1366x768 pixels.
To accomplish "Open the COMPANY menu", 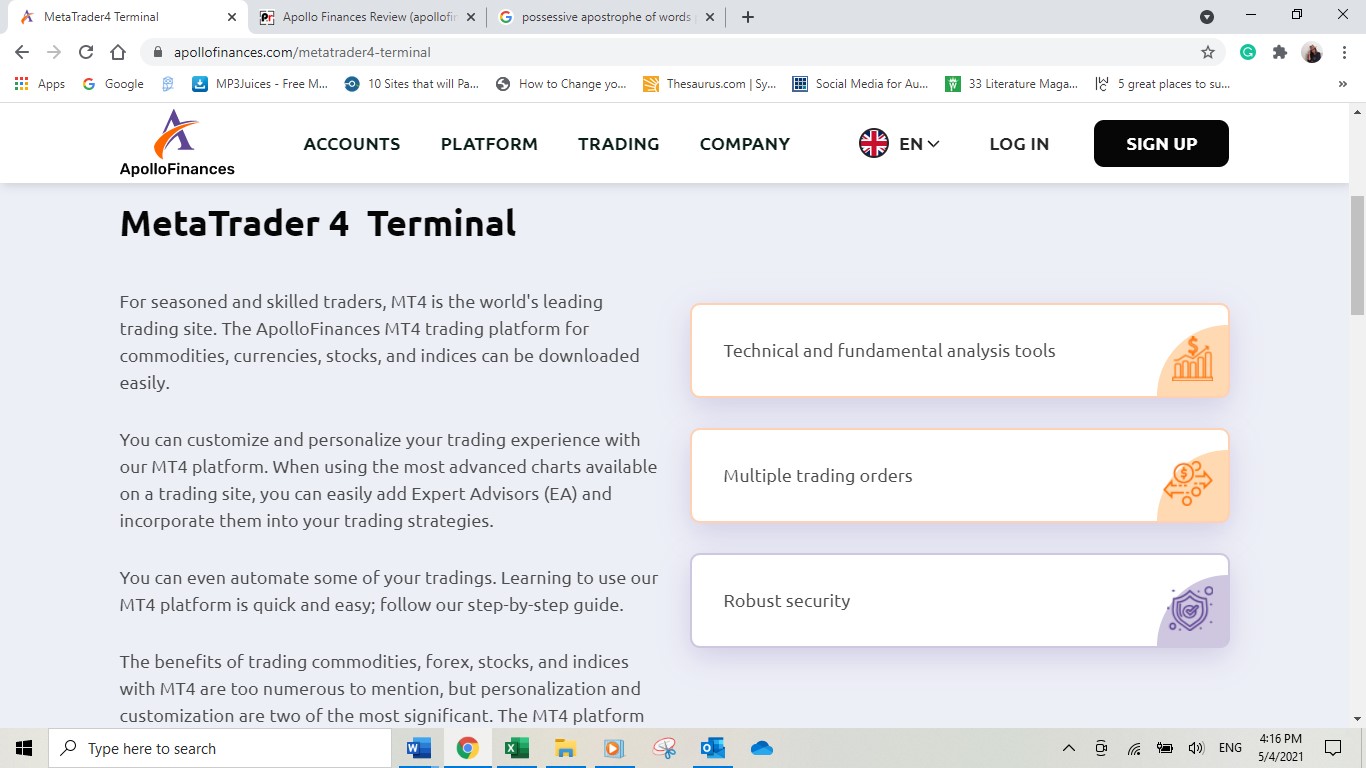I will 745,144.
